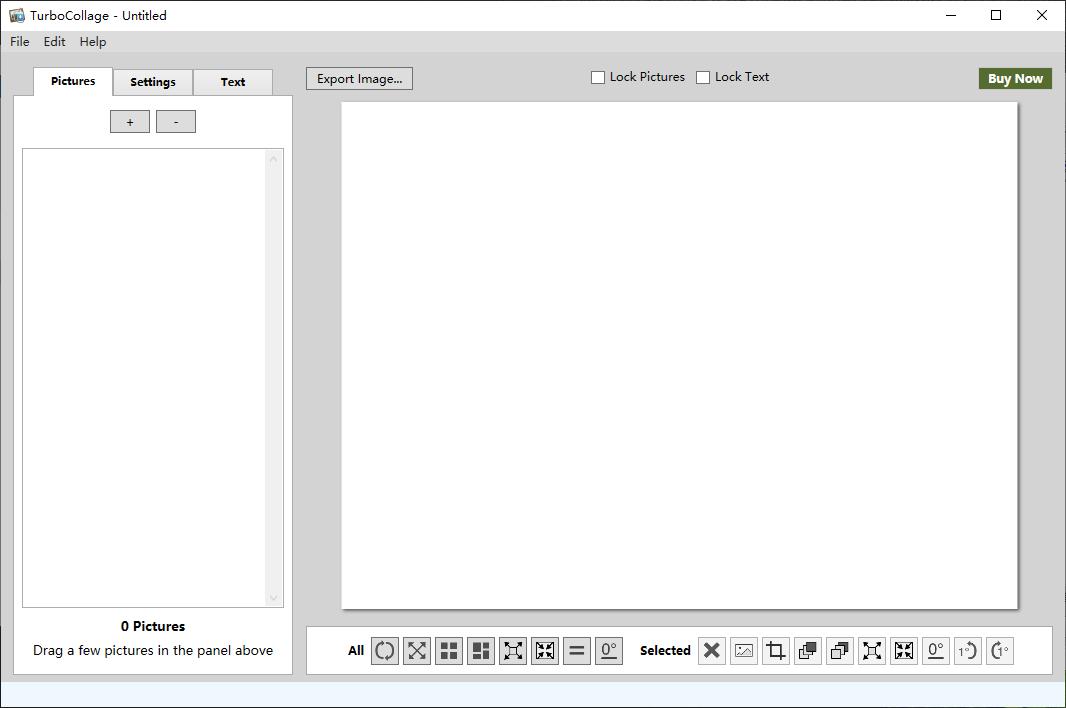Delete the selected picture with X icon
Screen dimensions: 1066x708
[x=712, y=651]
